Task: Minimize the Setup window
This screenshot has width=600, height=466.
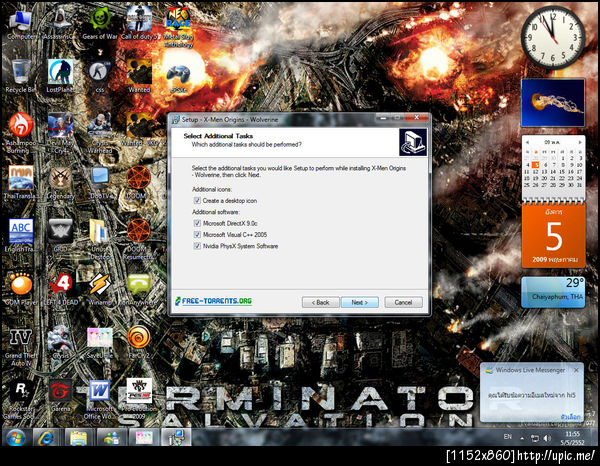Action: [x=383, y=118]
